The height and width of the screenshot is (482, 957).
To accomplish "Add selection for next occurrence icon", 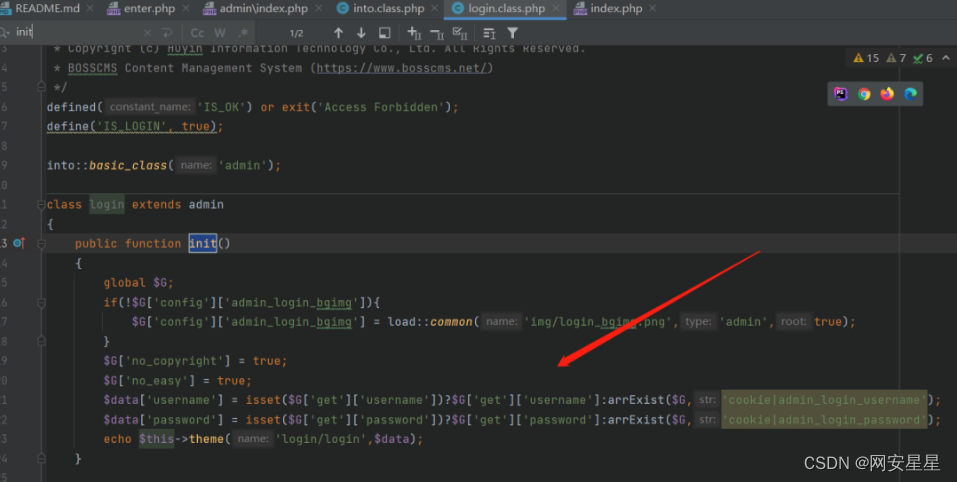I will point(414,33).
